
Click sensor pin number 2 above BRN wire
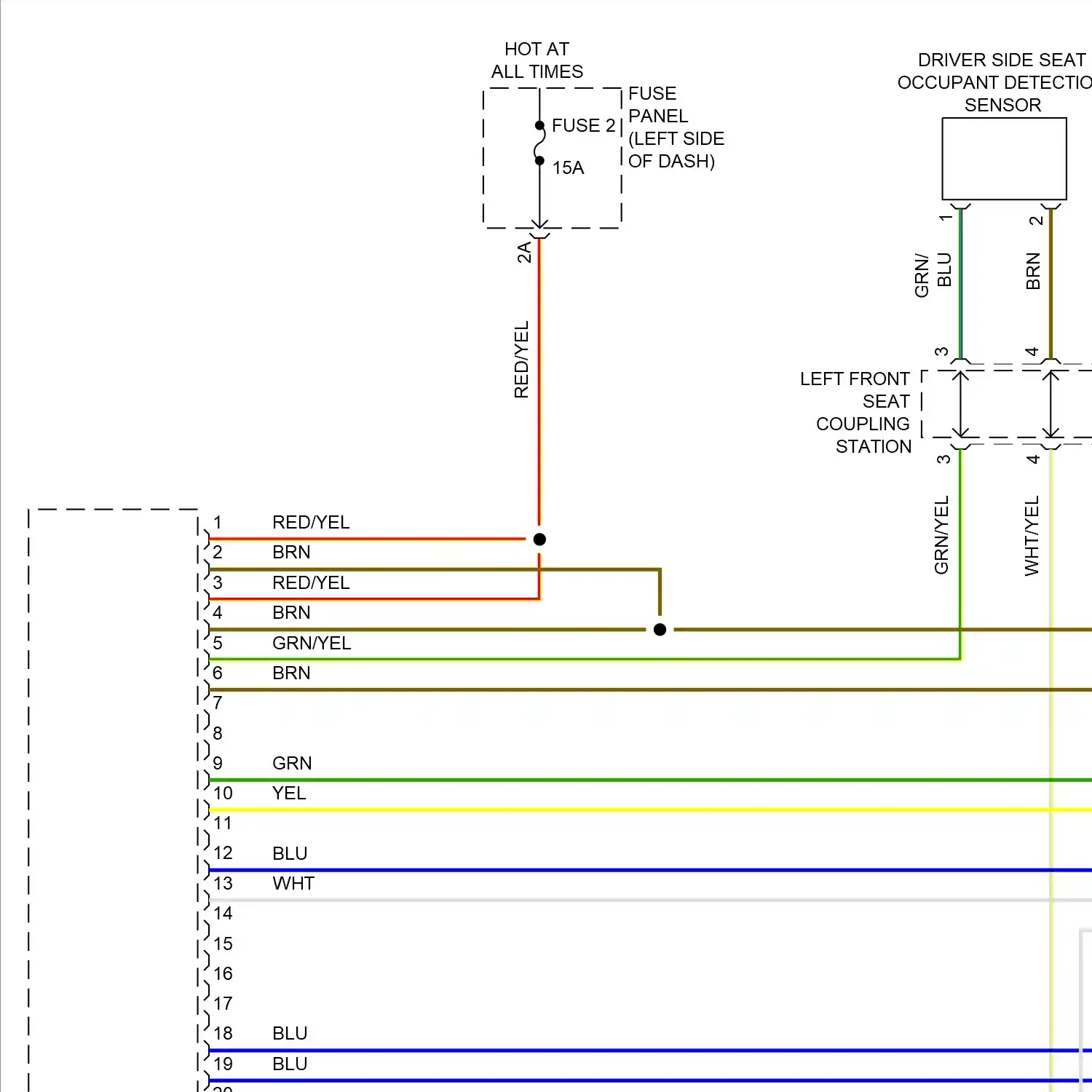pos(1035,221)
